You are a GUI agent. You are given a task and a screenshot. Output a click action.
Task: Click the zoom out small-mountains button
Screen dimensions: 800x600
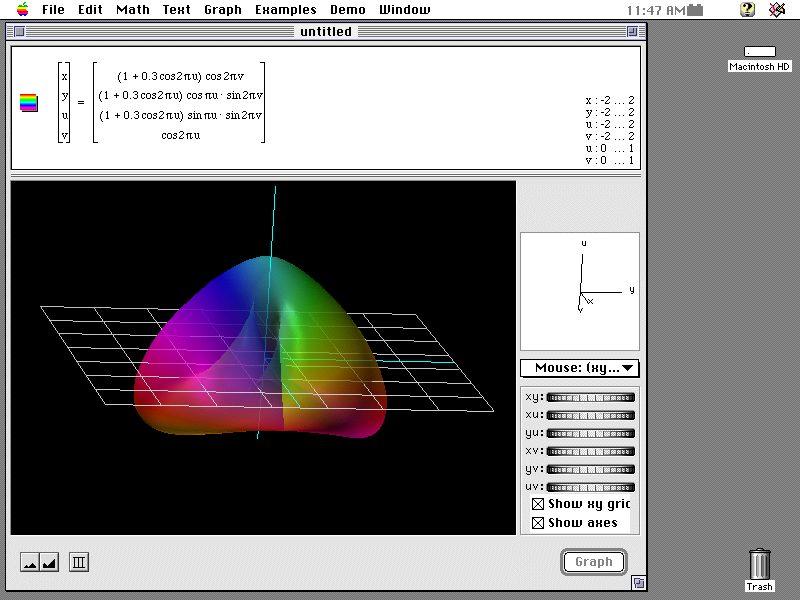pos(30,562)
